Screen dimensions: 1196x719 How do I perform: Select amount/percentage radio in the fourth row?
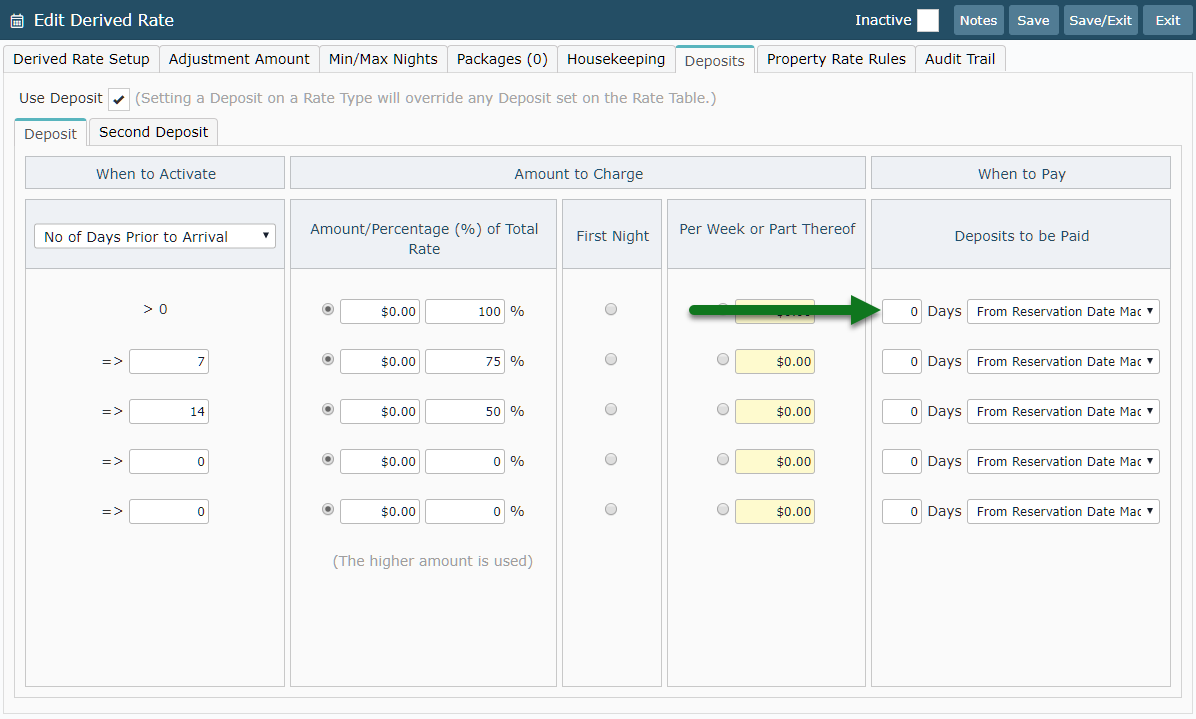[x=328, y=459]
